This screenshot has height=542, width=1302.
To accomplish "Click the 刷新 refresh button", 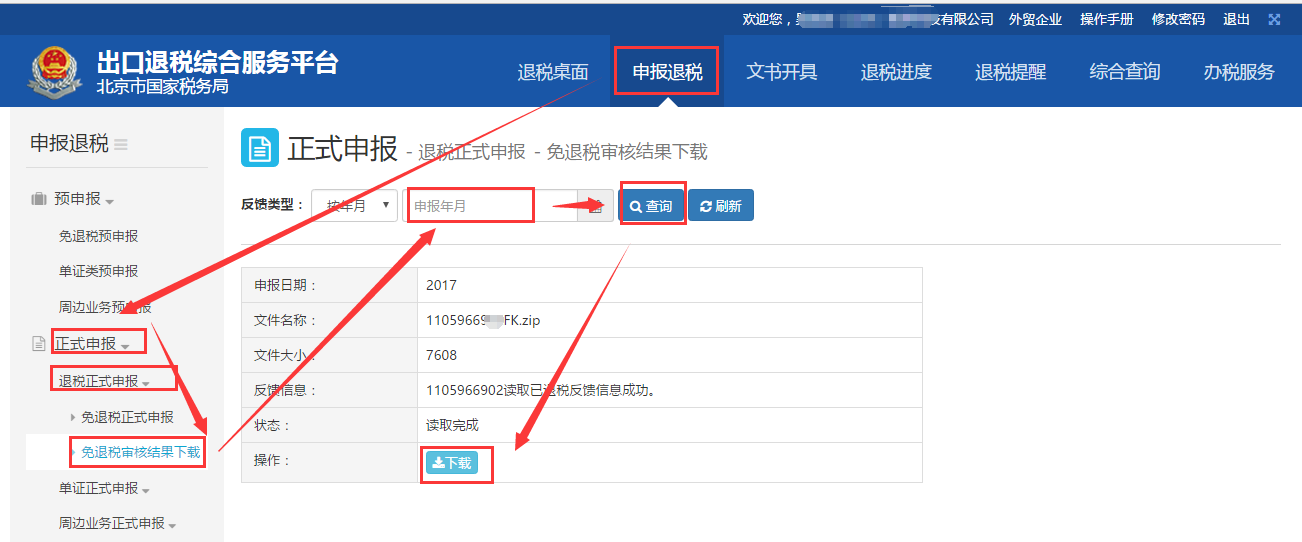I will [x=721, y=206].
